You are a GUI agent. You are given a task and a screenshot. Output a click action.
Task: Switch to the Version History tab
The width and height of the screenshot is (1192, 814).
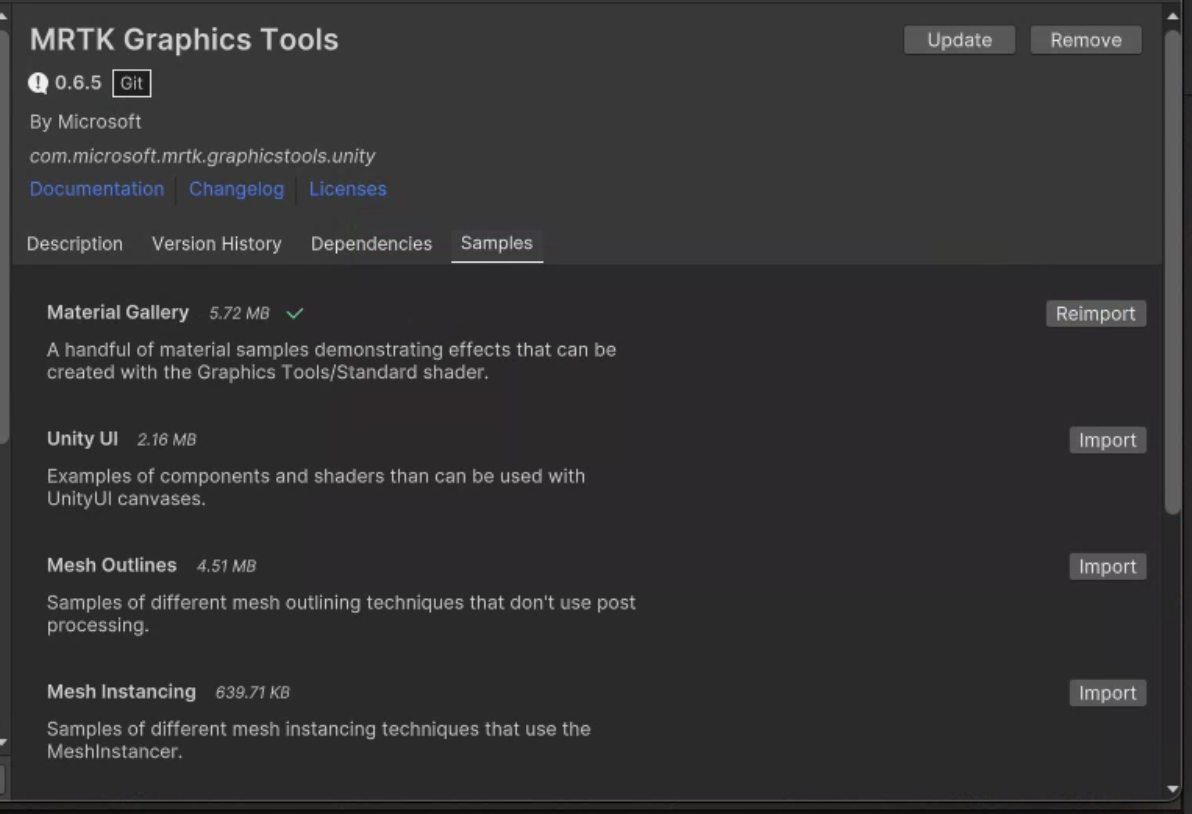tap(217, 244)
